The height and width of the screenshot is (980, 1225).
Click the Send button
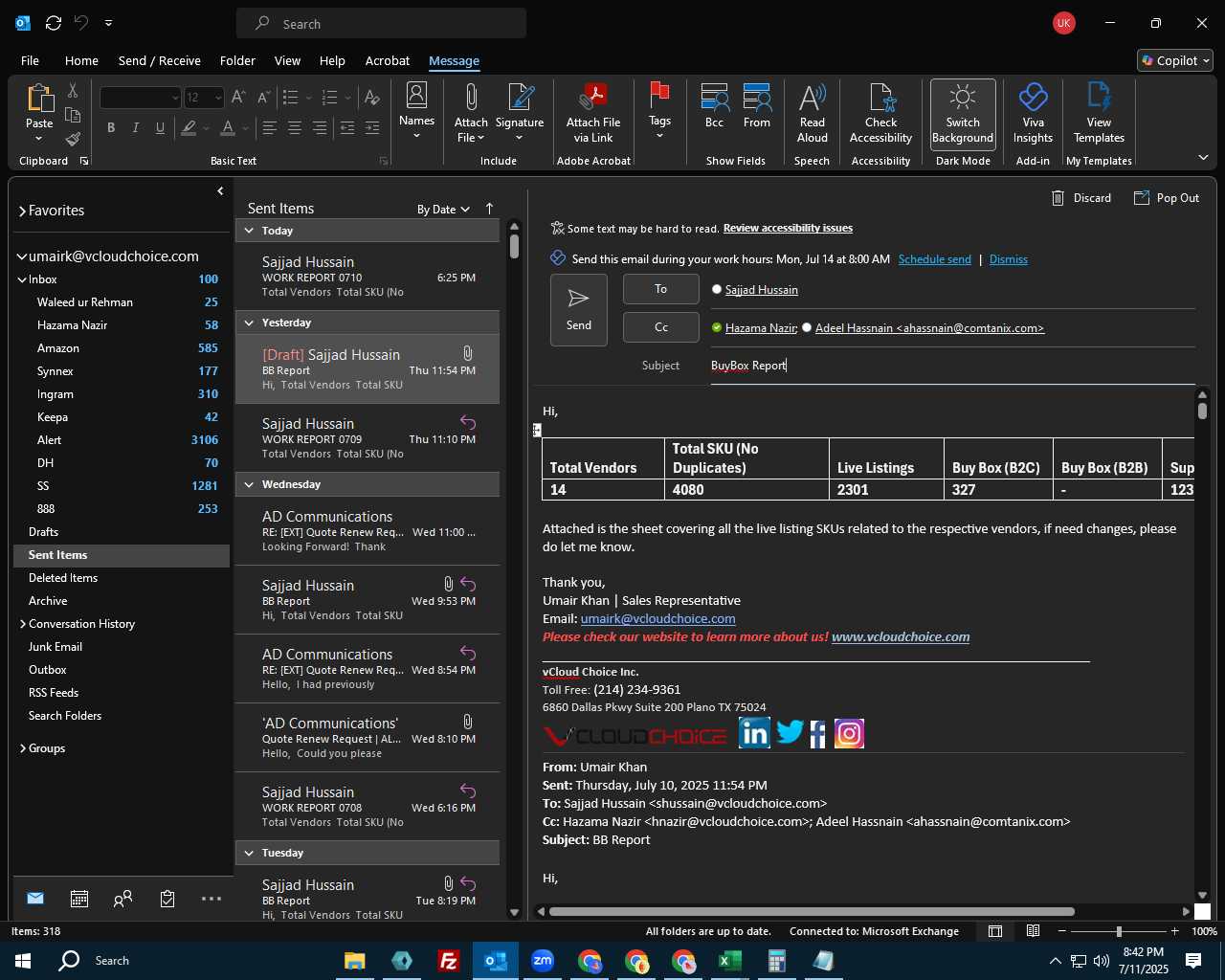click(x=579, y=310)
